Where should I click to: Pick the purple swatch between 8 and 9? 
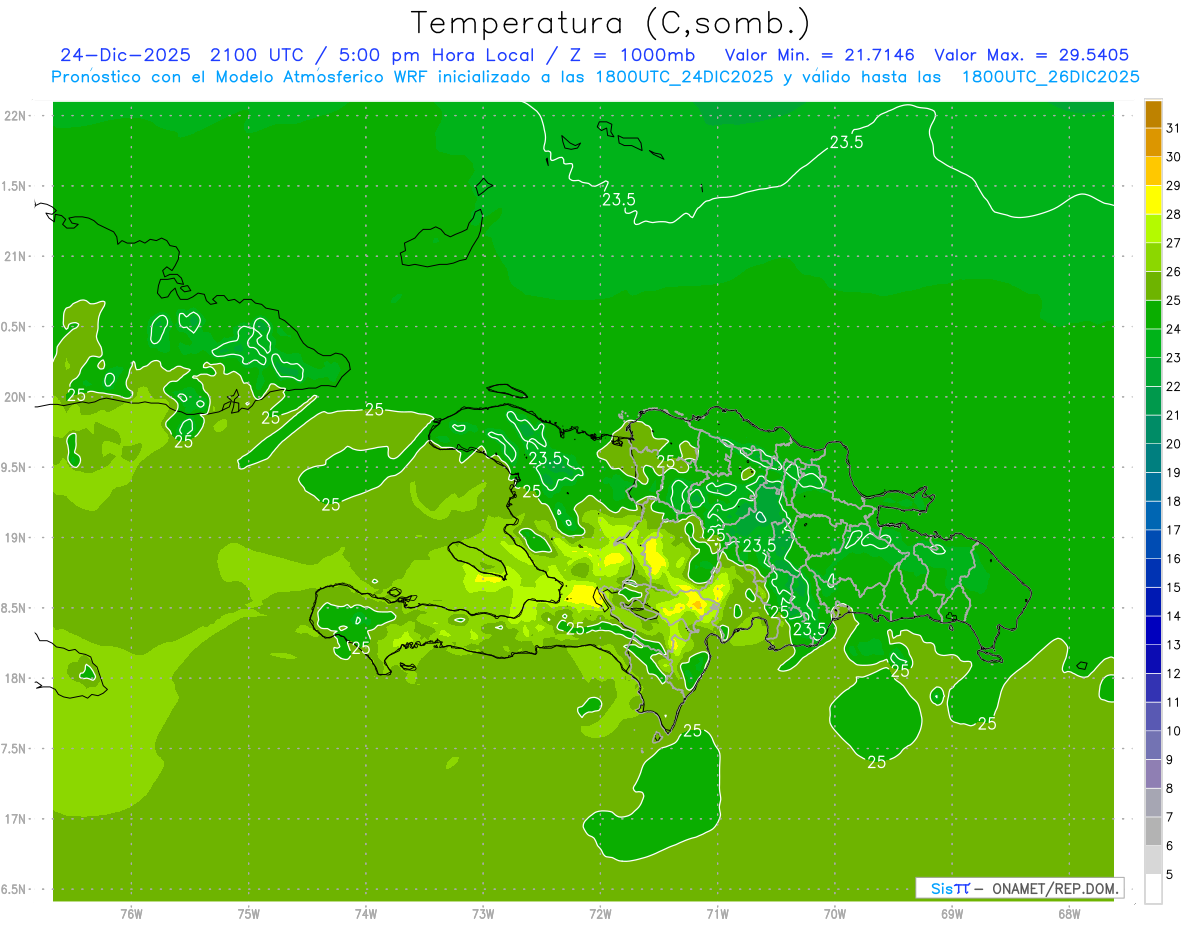1153,775
